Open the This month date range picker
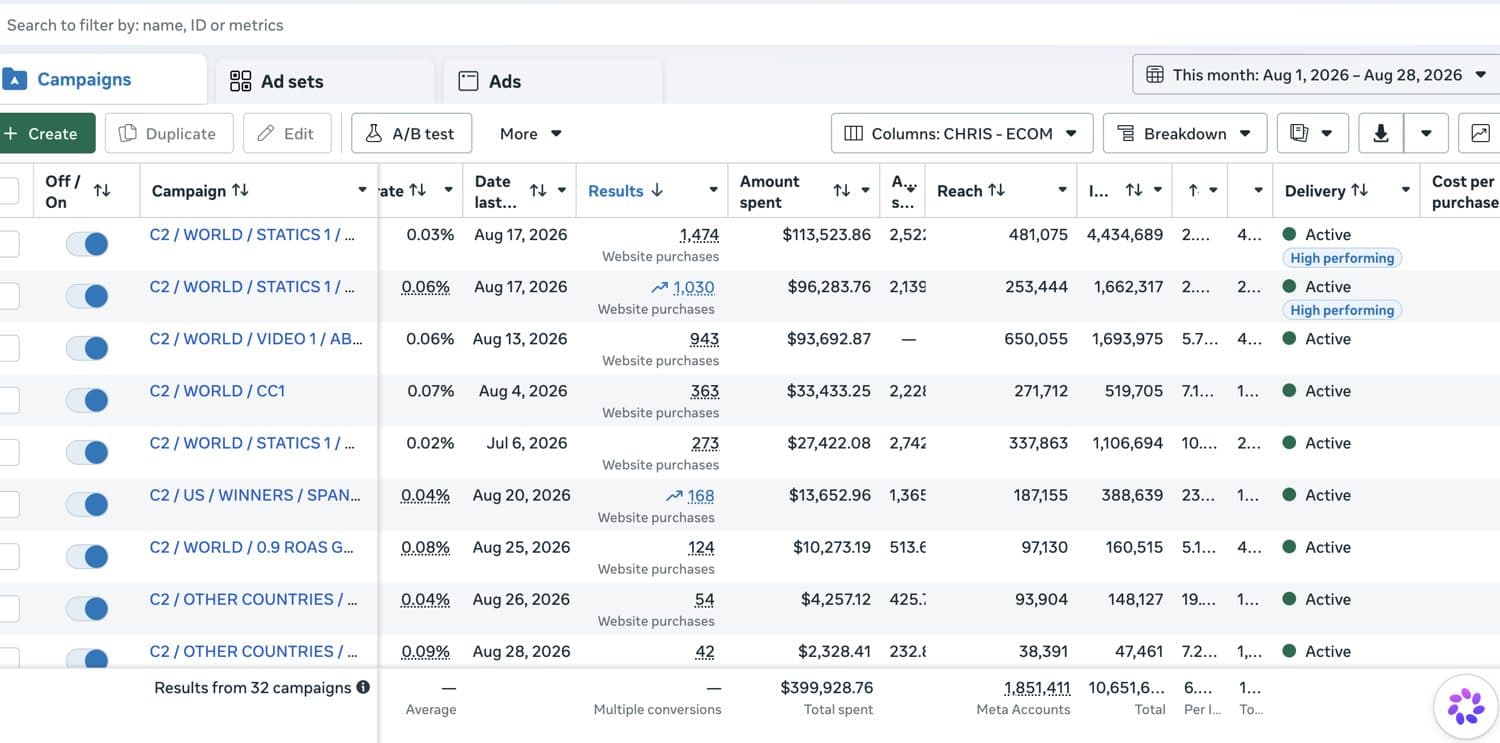Image resolution: width=1500 pixels, height=743 pixels. 1316,75
